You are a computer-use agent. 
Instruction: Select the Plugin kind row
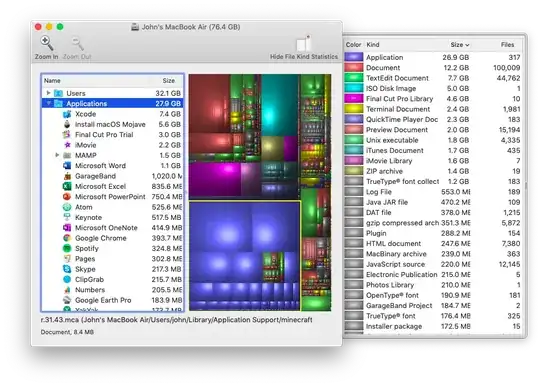point(433,233)
